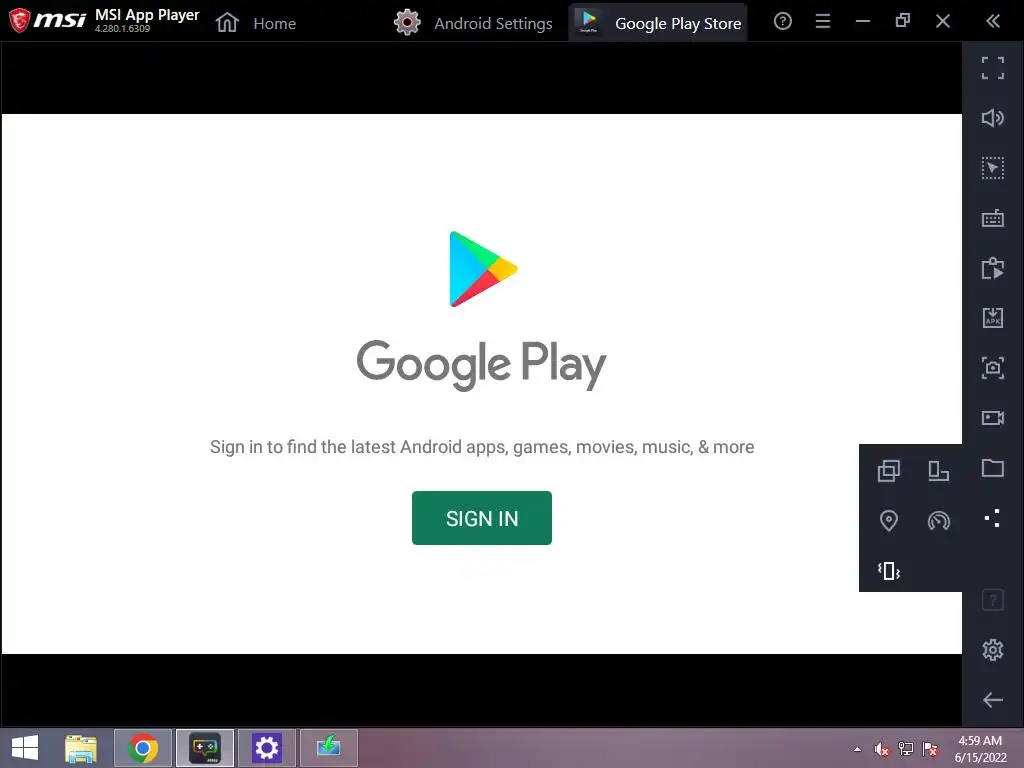This screenshot has width=1024, height=768.
Task: Select the Google Play Store tab
Action: (658, 23)
